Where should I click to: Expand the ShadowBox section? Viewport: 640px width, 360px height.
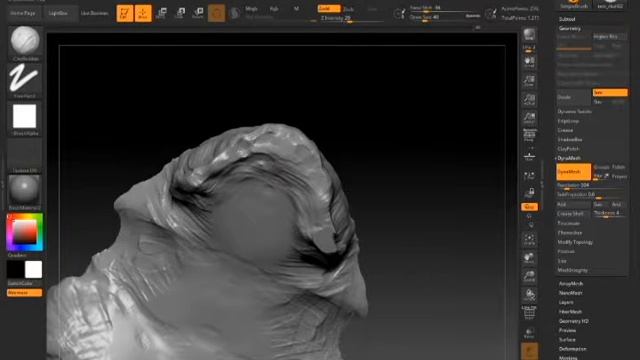point(570,140)
